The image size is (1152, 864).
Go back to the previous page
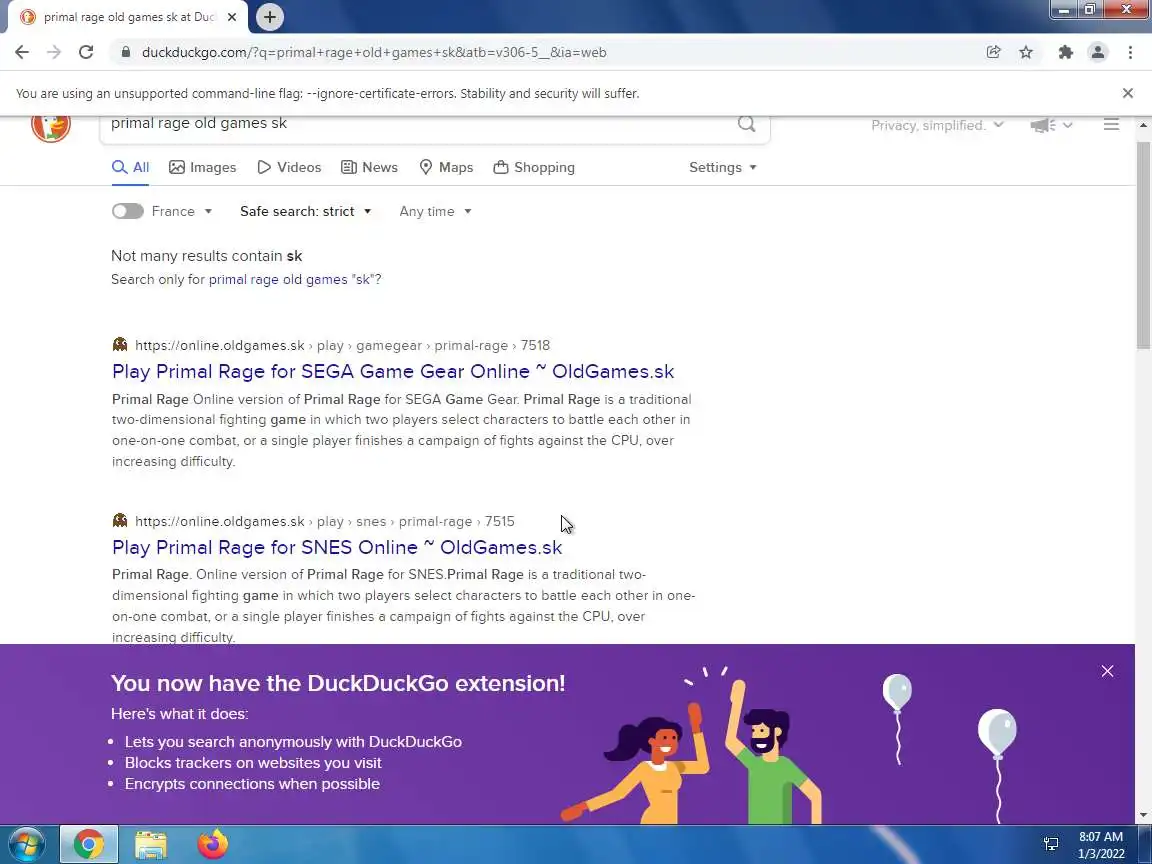coord(22,52)
